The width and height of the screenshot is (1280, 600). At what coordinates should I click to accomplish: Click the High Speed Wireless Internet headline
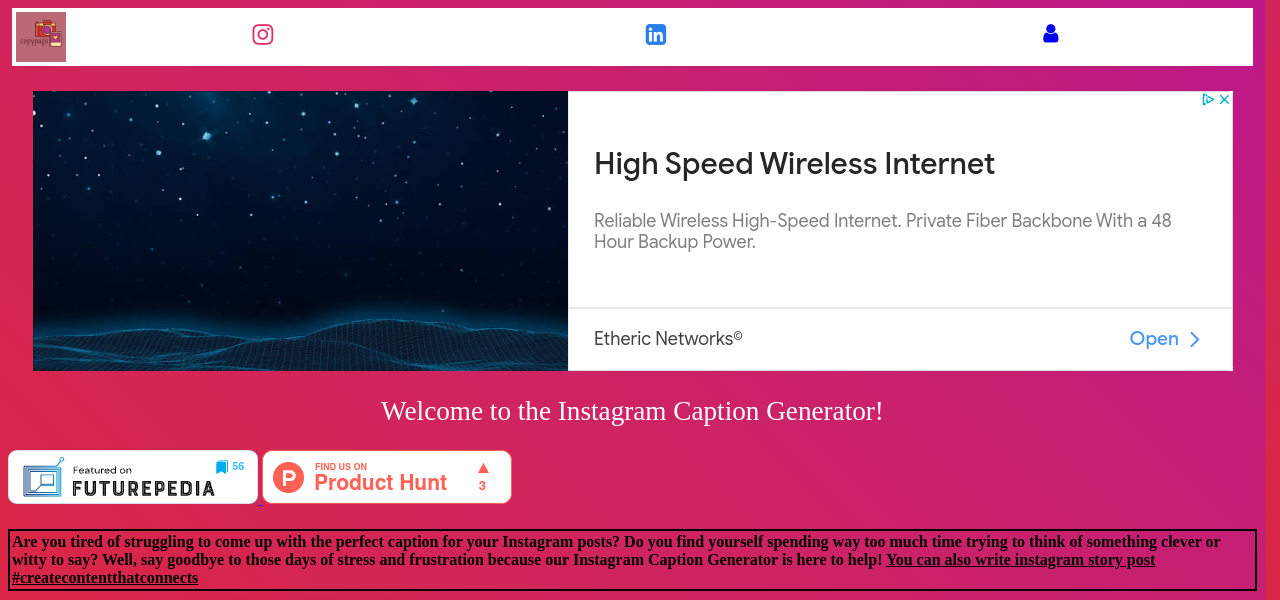pyautogui.click(x=794, y=164)
